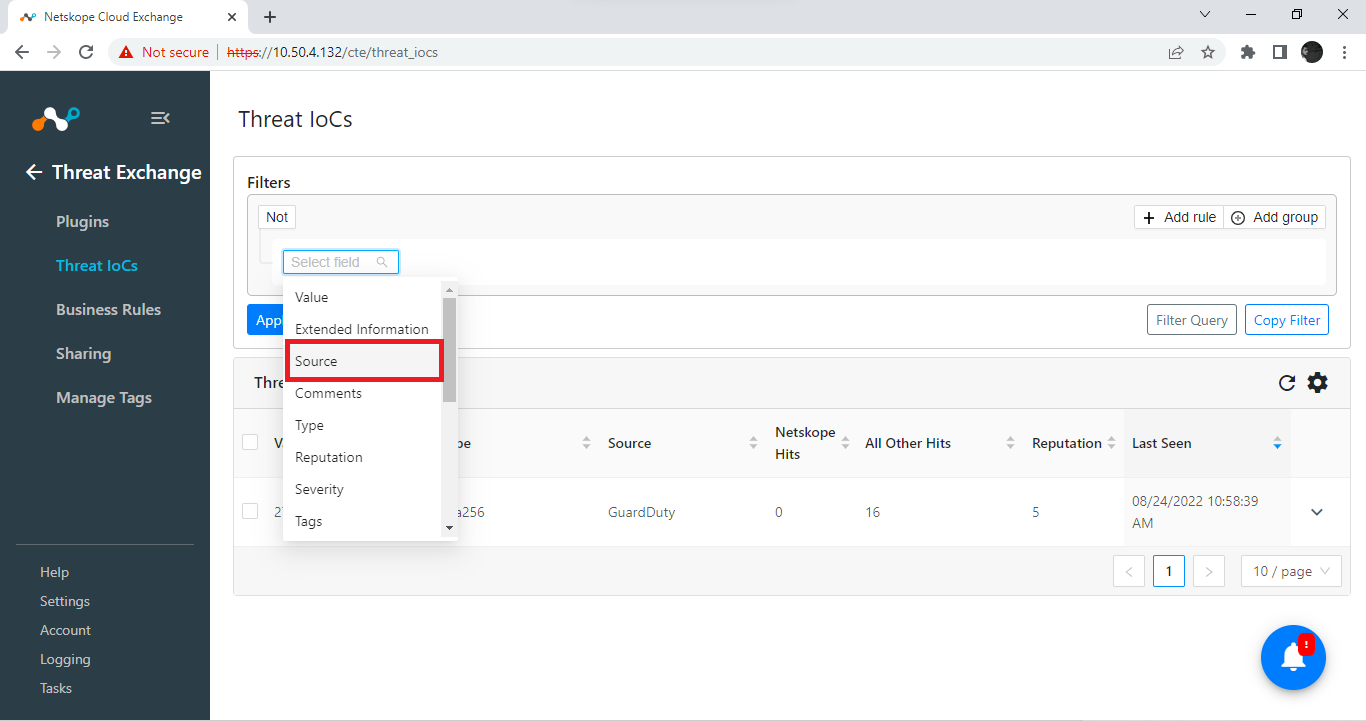Click scroll-down arrow in field dropdown
1366x721 pixels.
pyautogui.click(x=449, y=528)
